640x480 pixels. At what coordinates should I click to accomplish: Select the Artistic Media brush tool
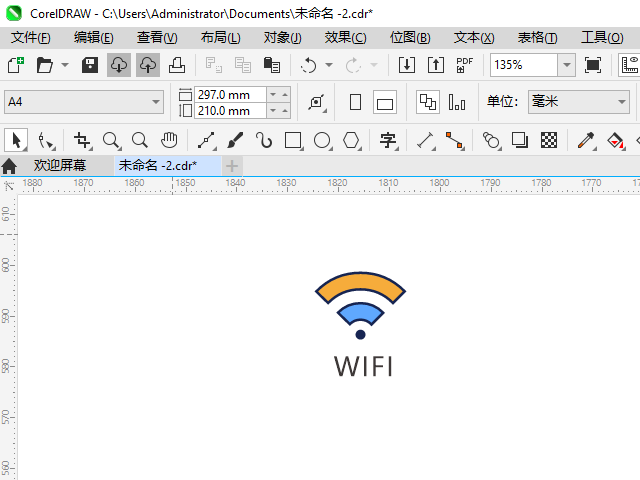[x=235, y=141]
